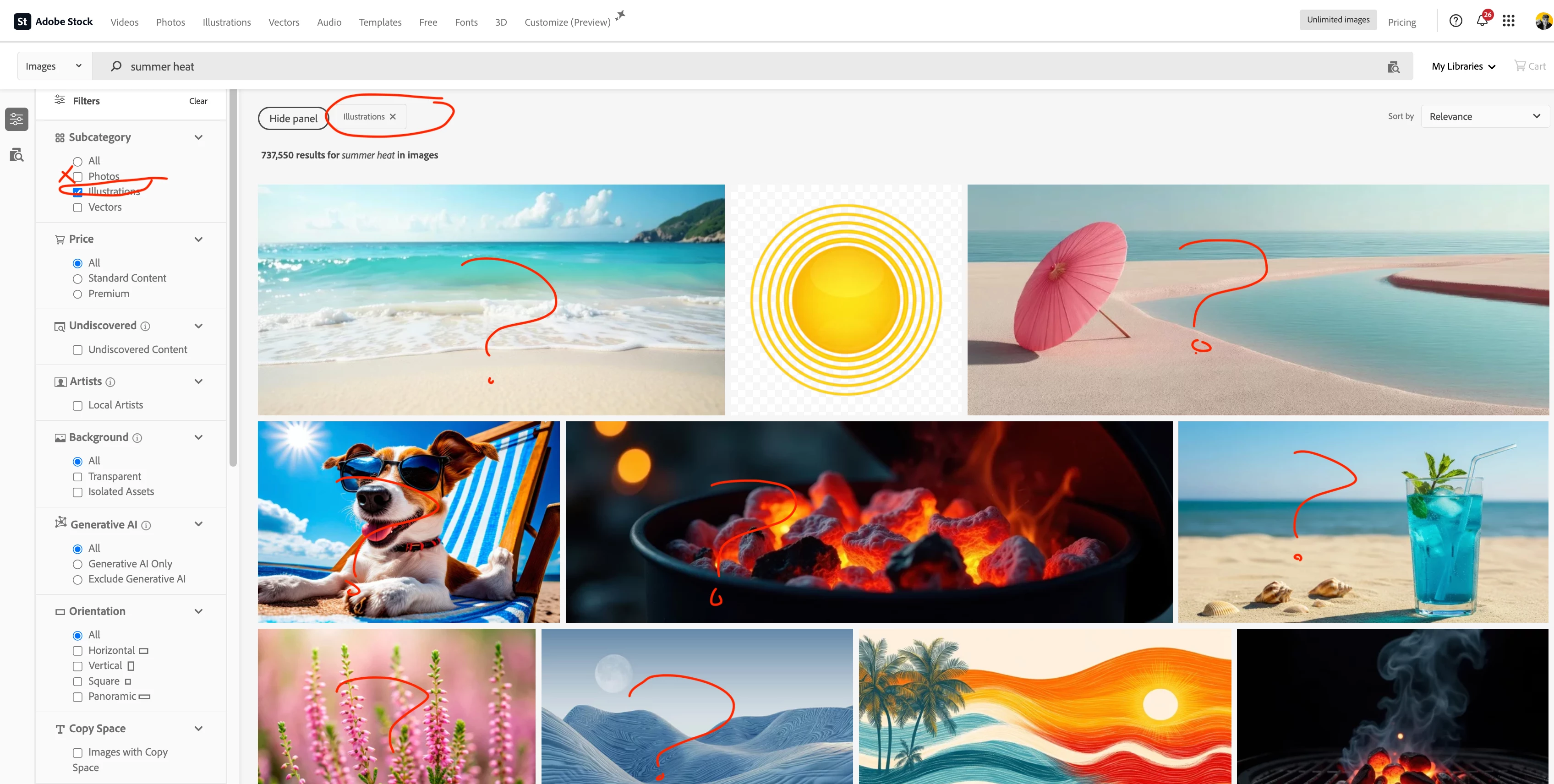The width and height of the screenshot is (1554, 784).
Task: Check the Vectors subcategory checkbox
Action: [78, 207]
